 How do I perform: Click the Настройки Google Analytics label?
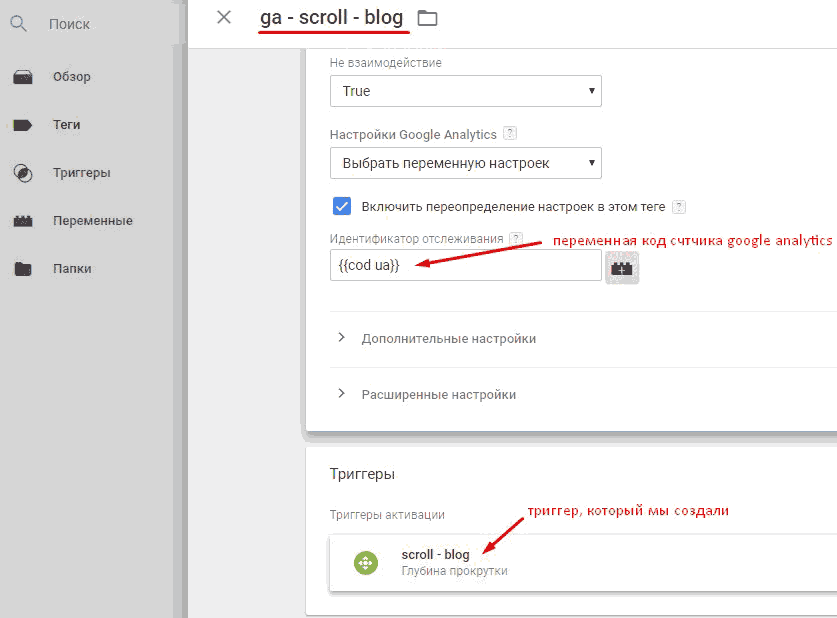[413, 134]
